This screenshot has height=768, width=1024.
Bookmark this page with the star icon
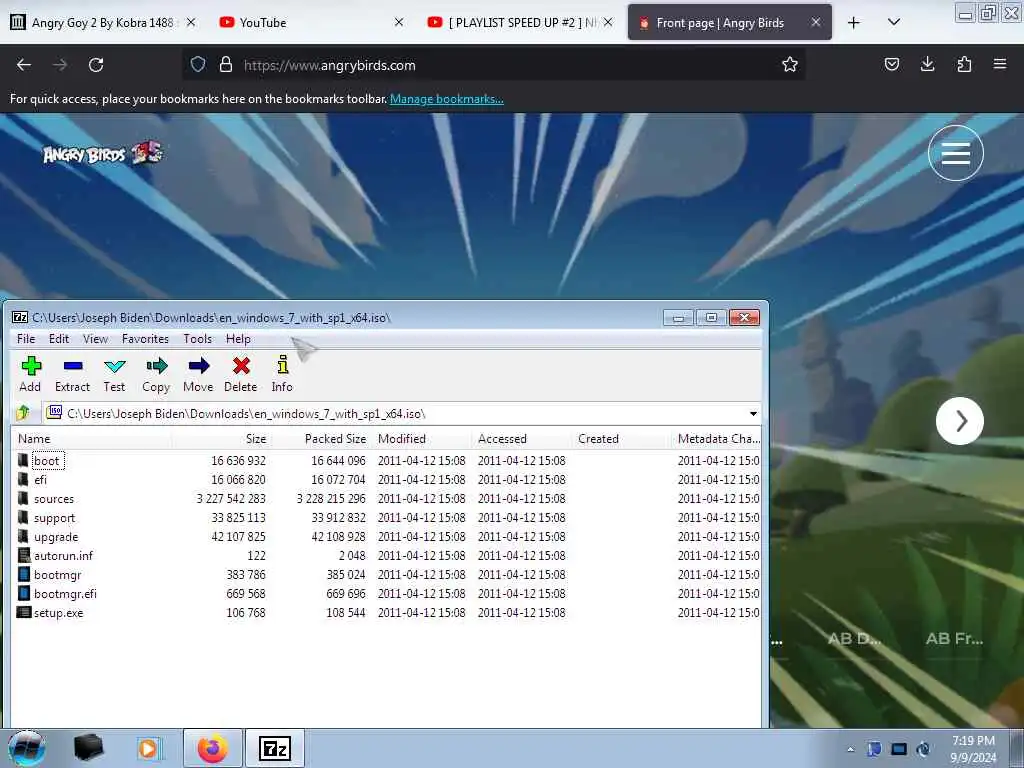pyautogui.click(x=790, y=65)
